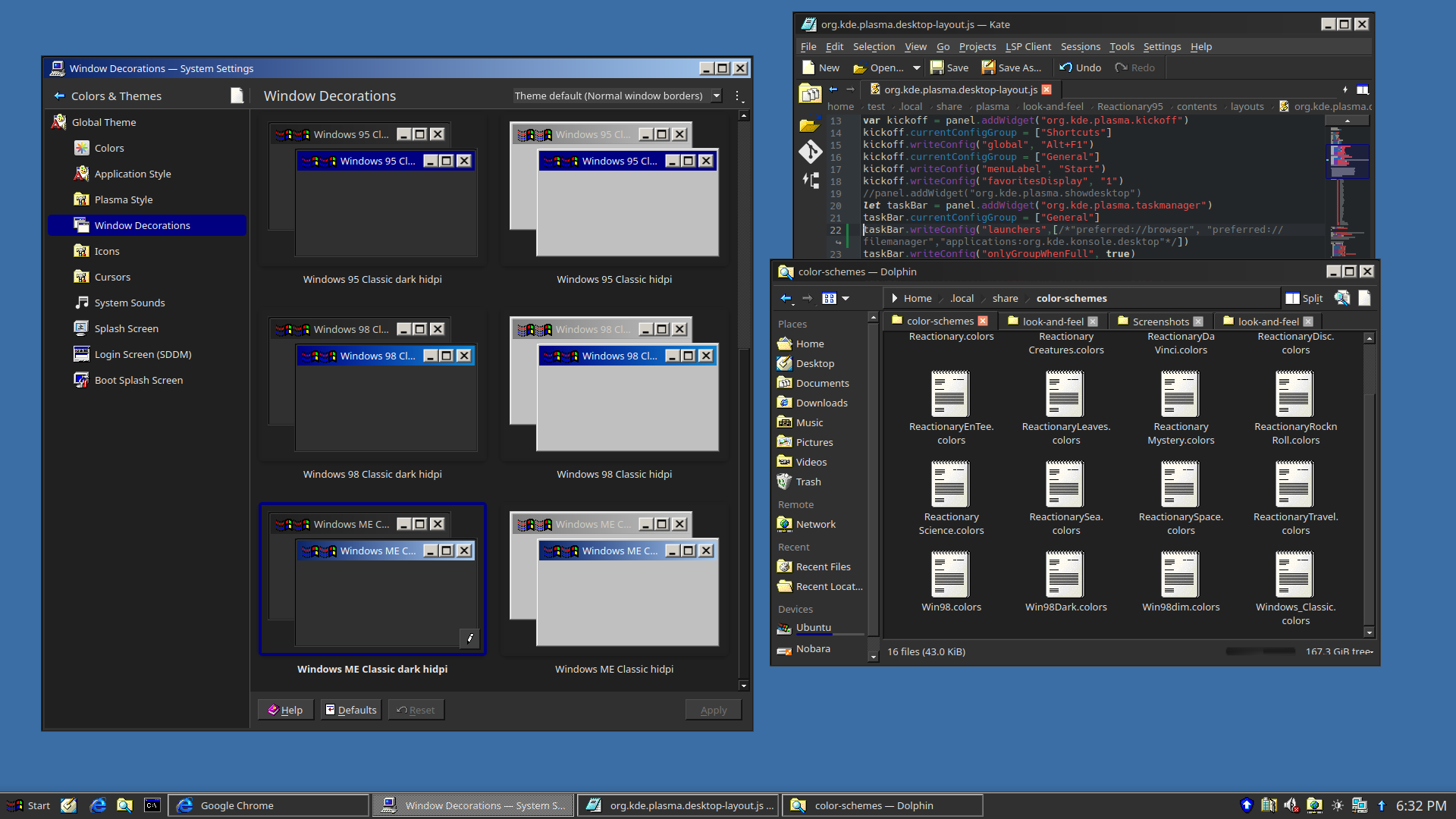Click the Search icon in Dolphin toolbar
The width and height of the screenshot is (1456, 819).
tap(1341, 298)
